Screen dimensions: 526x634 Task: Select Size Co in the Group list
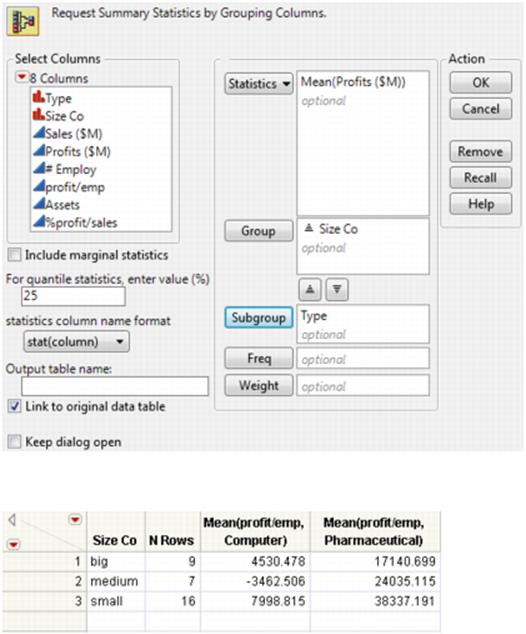click(338, 229)
